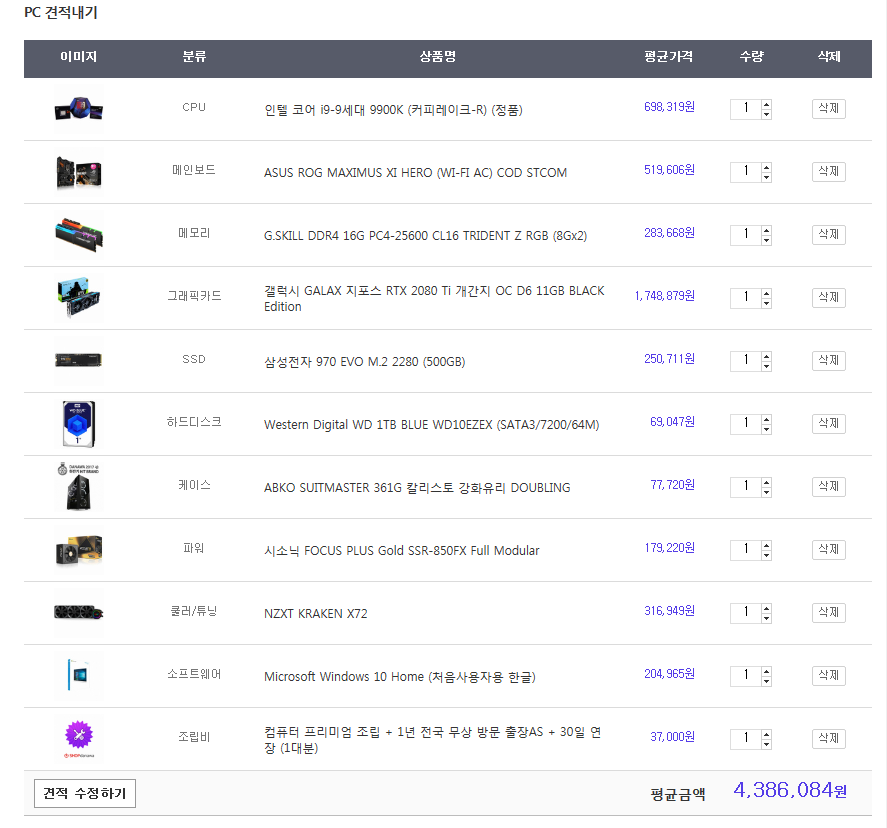Delete the SSD row
The image size is (887, 828).
coord(829,360)
